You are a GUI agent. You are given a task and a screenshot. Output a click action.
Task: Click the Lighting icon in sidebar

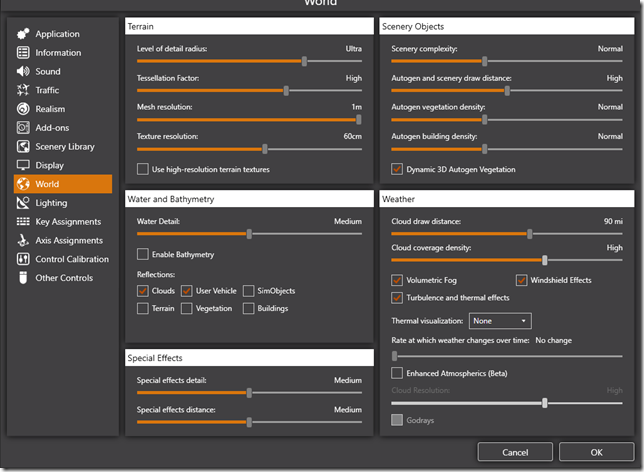click(x=23, y=203)
